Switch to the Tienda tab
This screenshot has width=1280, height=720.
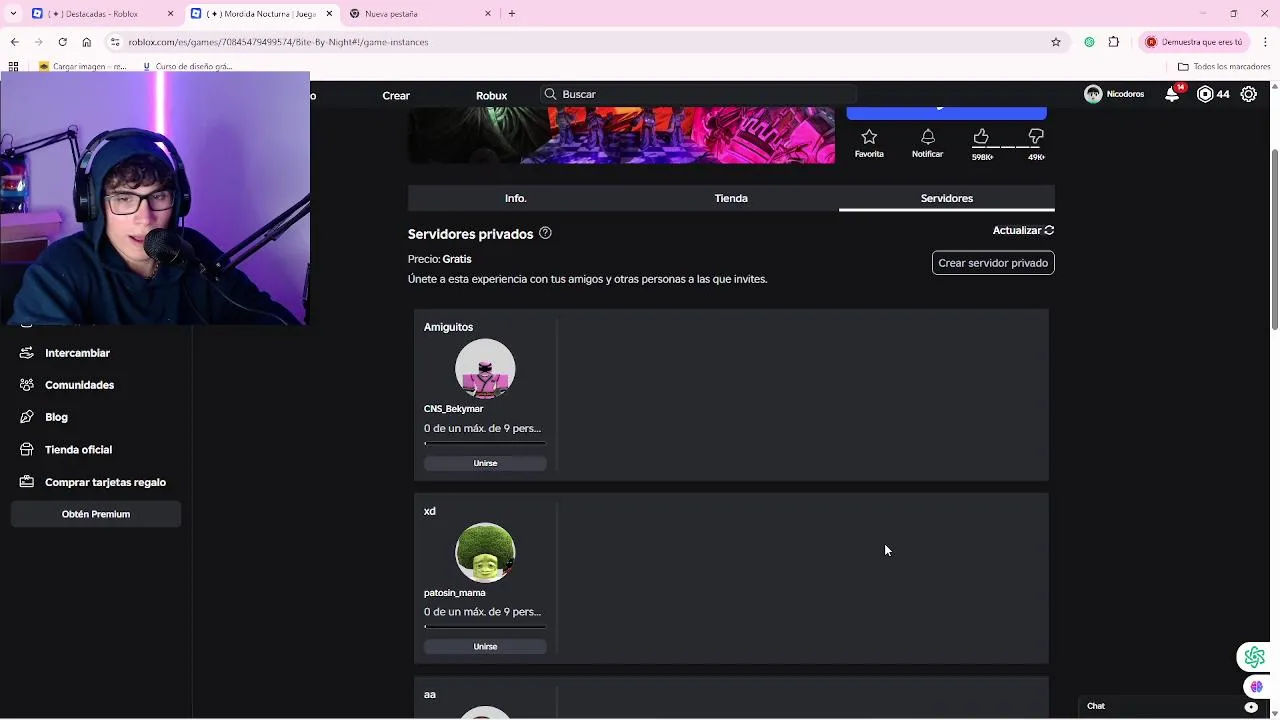pyautogui.click(x=731, y=198)
